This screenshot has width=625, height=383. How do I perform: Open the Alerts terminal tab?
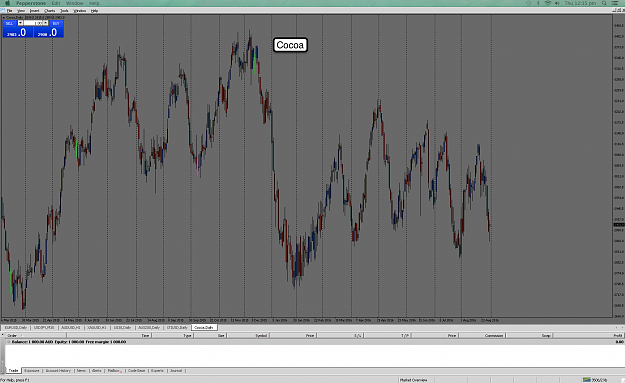click(97, 371)
